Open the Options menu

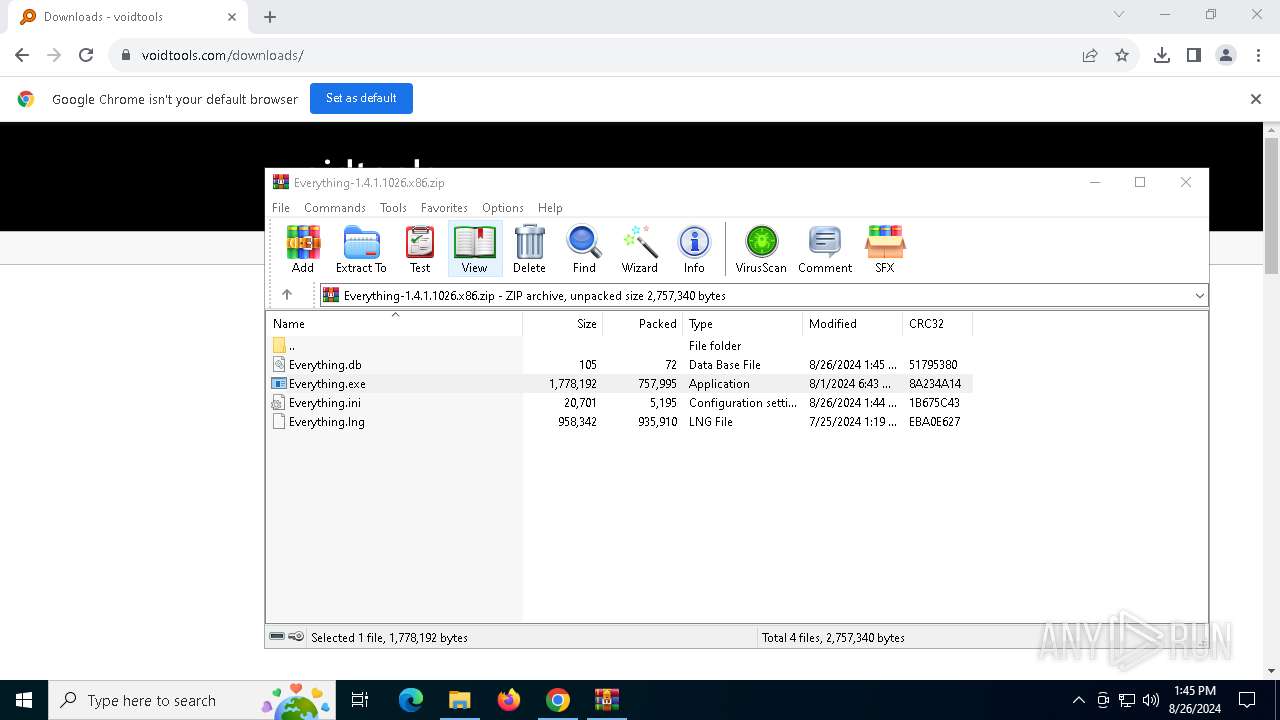coord(503,208)
